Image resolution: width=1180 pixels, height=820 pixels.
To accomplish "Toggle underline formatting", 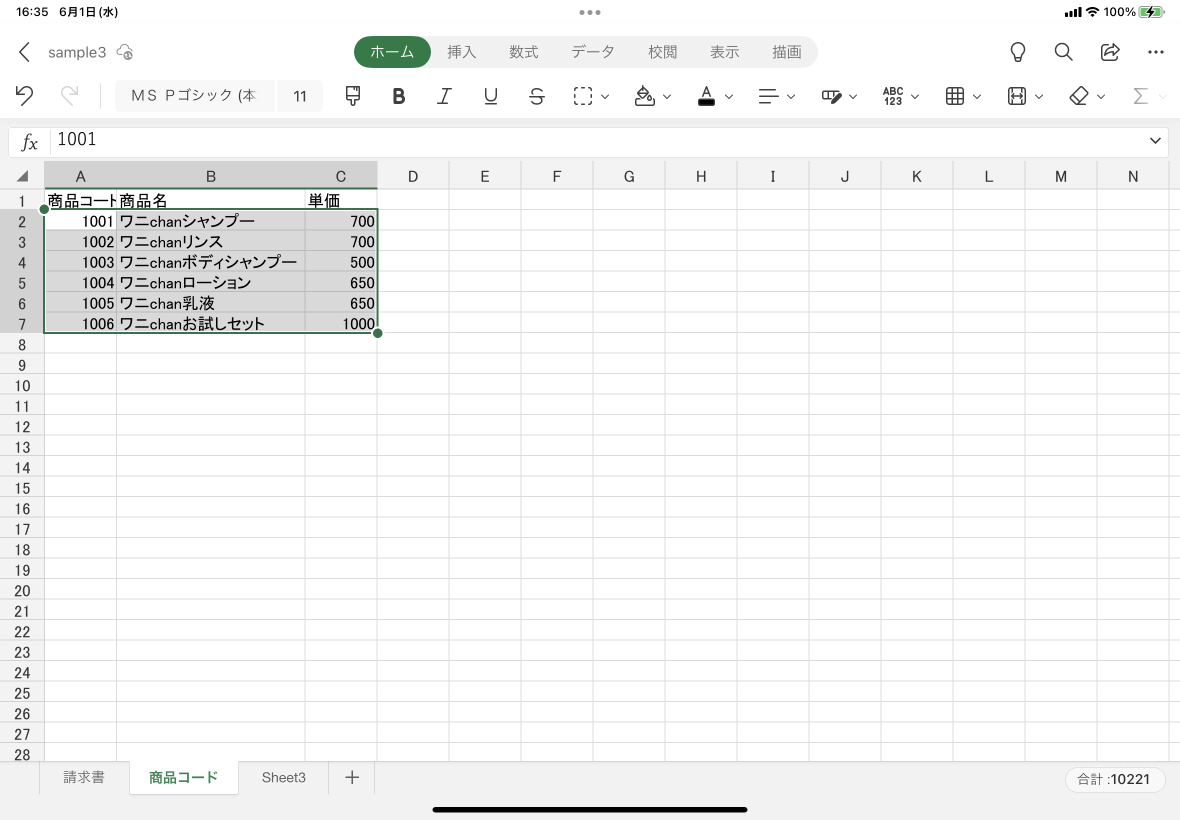I will (x=491, y=96).
